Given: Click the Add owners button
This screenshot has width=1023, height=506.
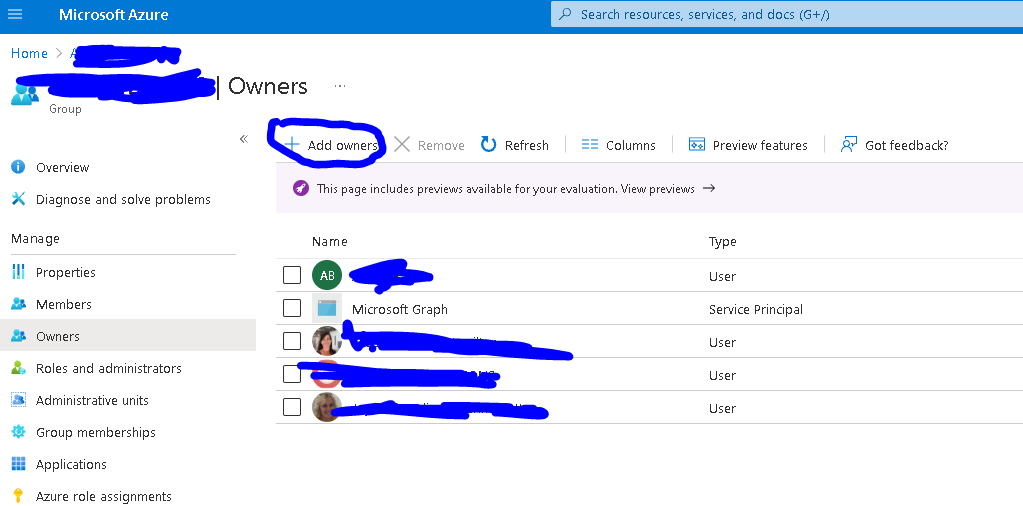Looking at the screenshot, I should point(331,145).
